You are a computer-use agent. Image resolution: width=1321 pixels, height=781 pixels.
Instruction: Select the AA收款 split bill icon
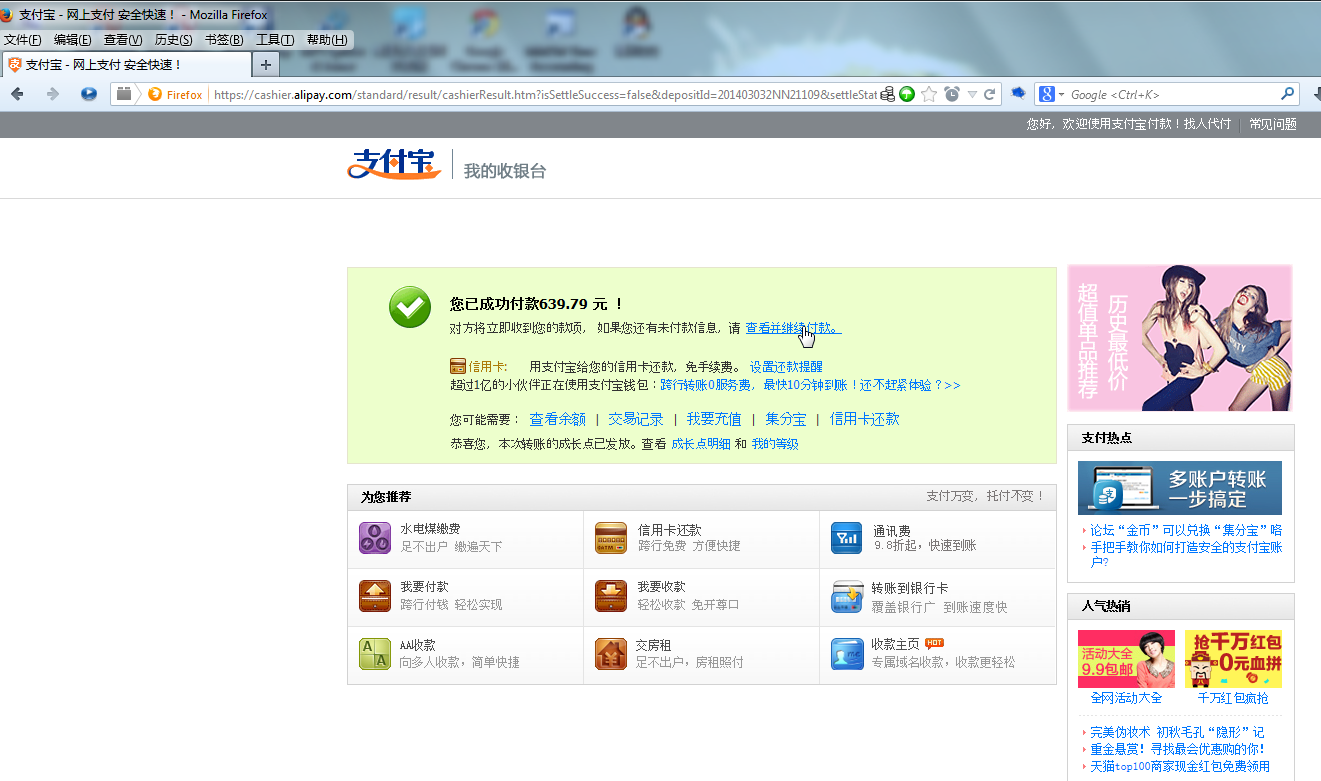[375, 654]
